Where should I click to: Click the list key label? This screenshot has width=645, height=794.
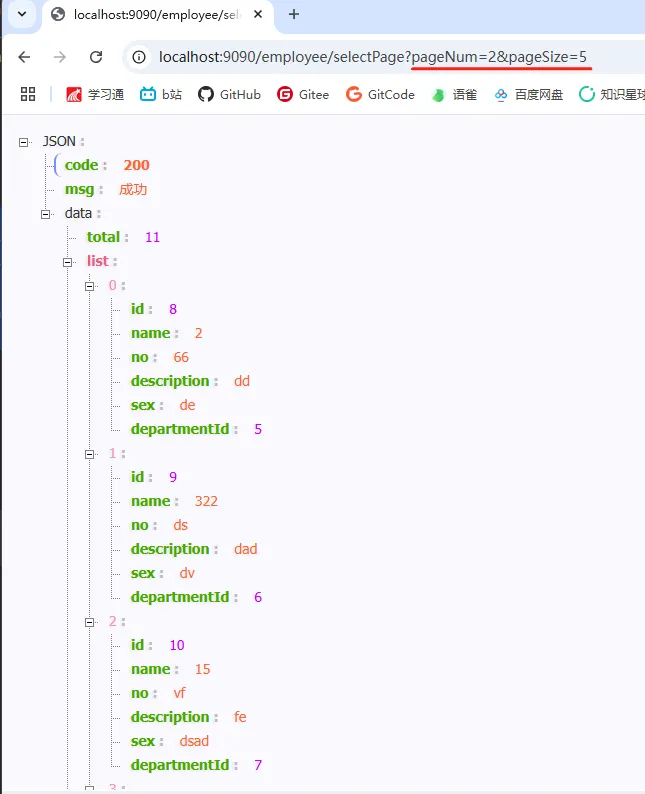98,261
